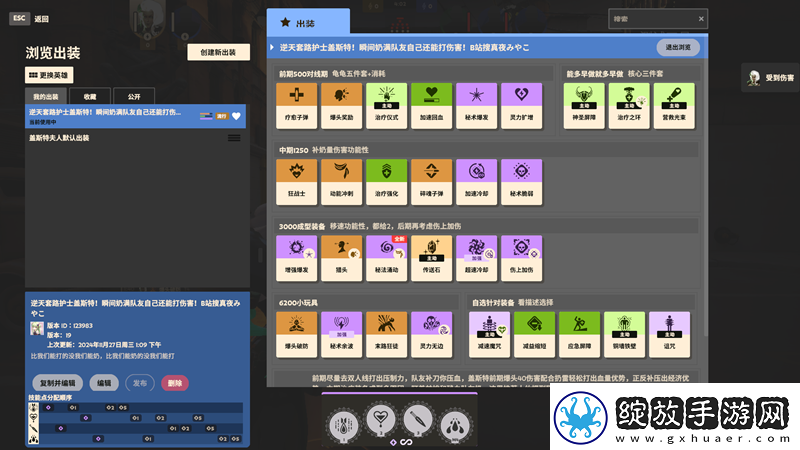Select the 治疗强化 item card
This screenshot has height=450, width=800.
click(x=386, y=182)
